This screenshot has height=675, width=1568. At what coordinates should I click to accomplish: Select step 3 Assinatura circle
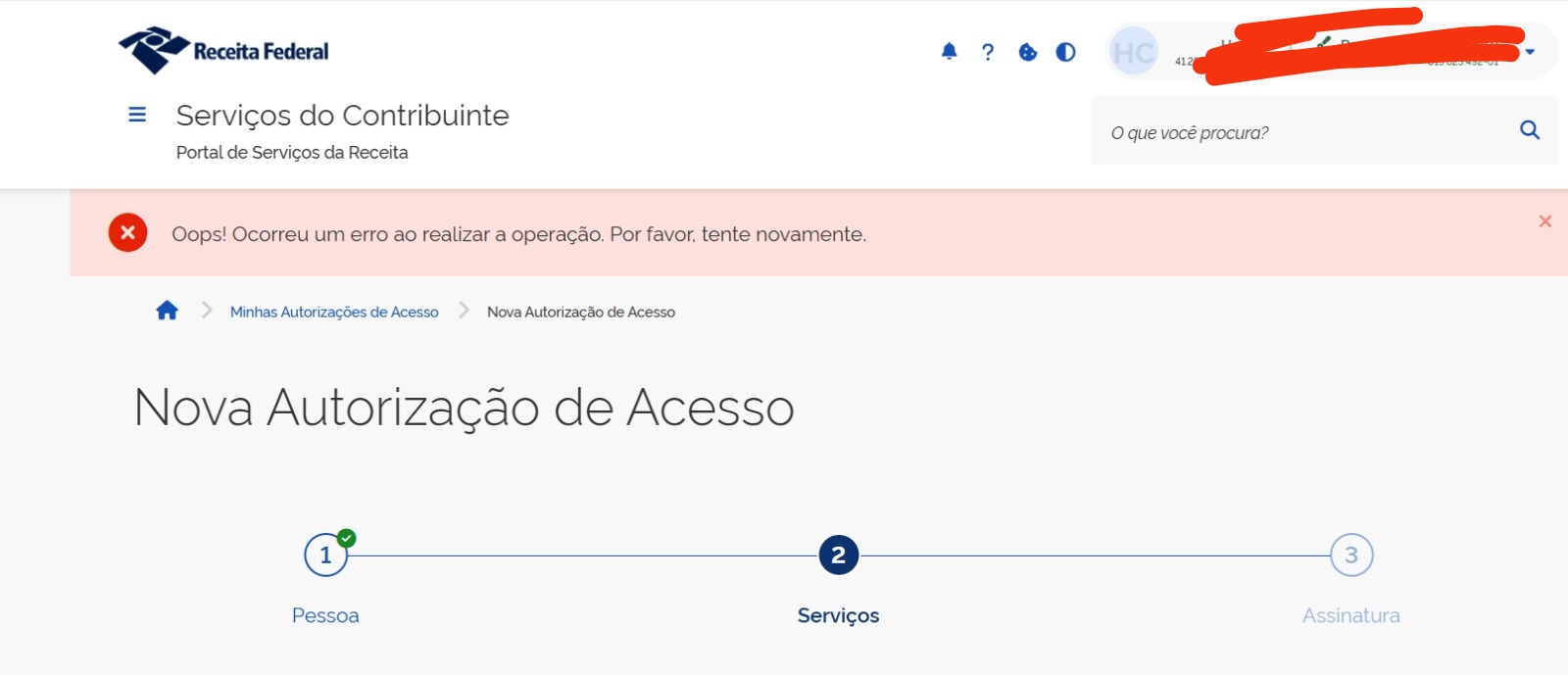click(x=1351, y=555)
